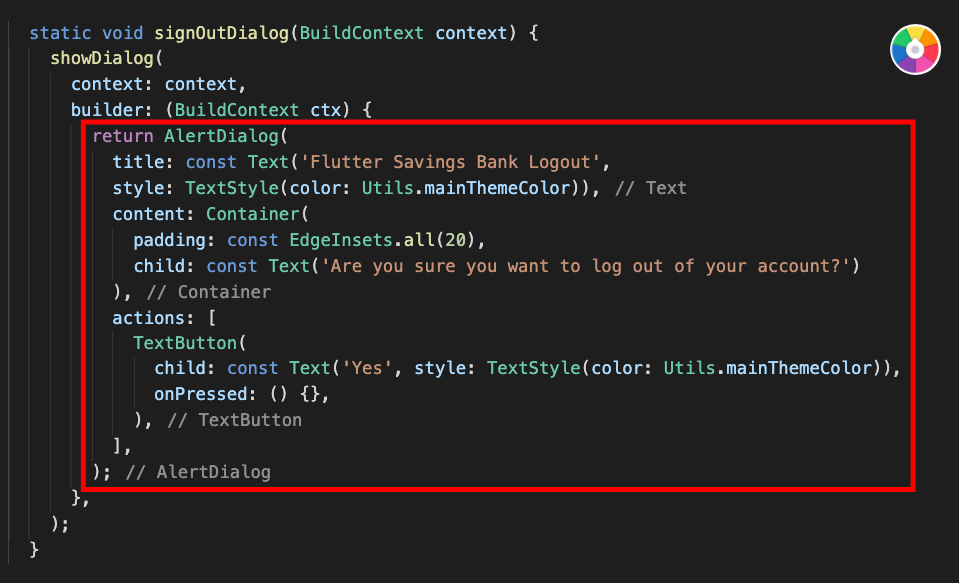Click the TextButton widget name
This screenshot has height=583, width=959.
click(185, 343)
